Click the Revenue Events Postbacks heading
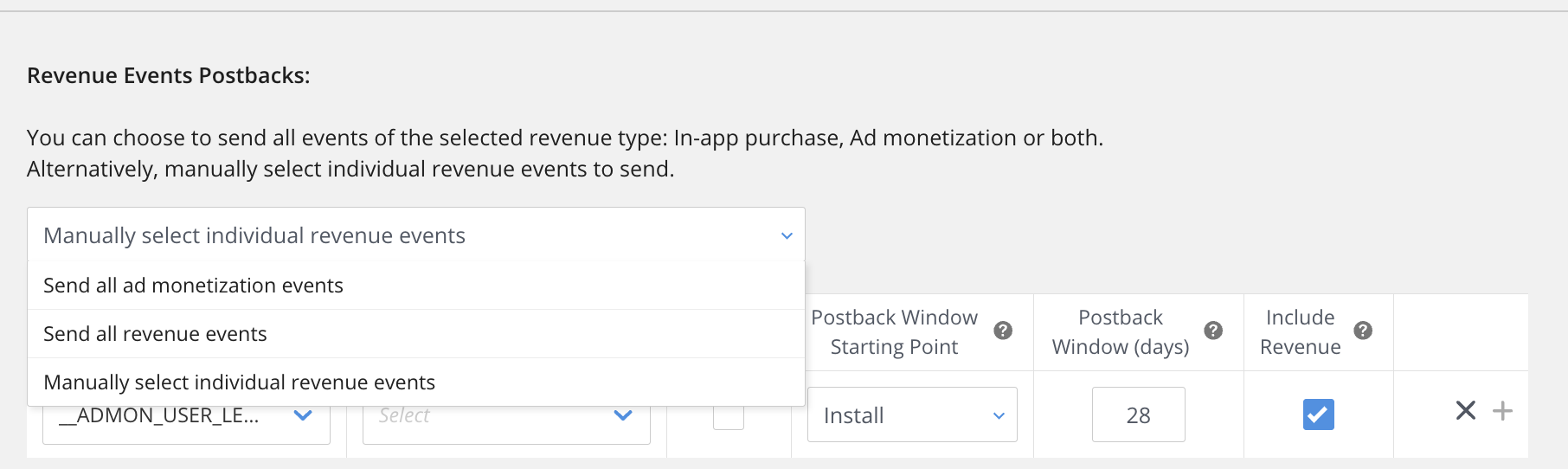Viewport: 1568px width, 469px height. [x=169, y=75]
